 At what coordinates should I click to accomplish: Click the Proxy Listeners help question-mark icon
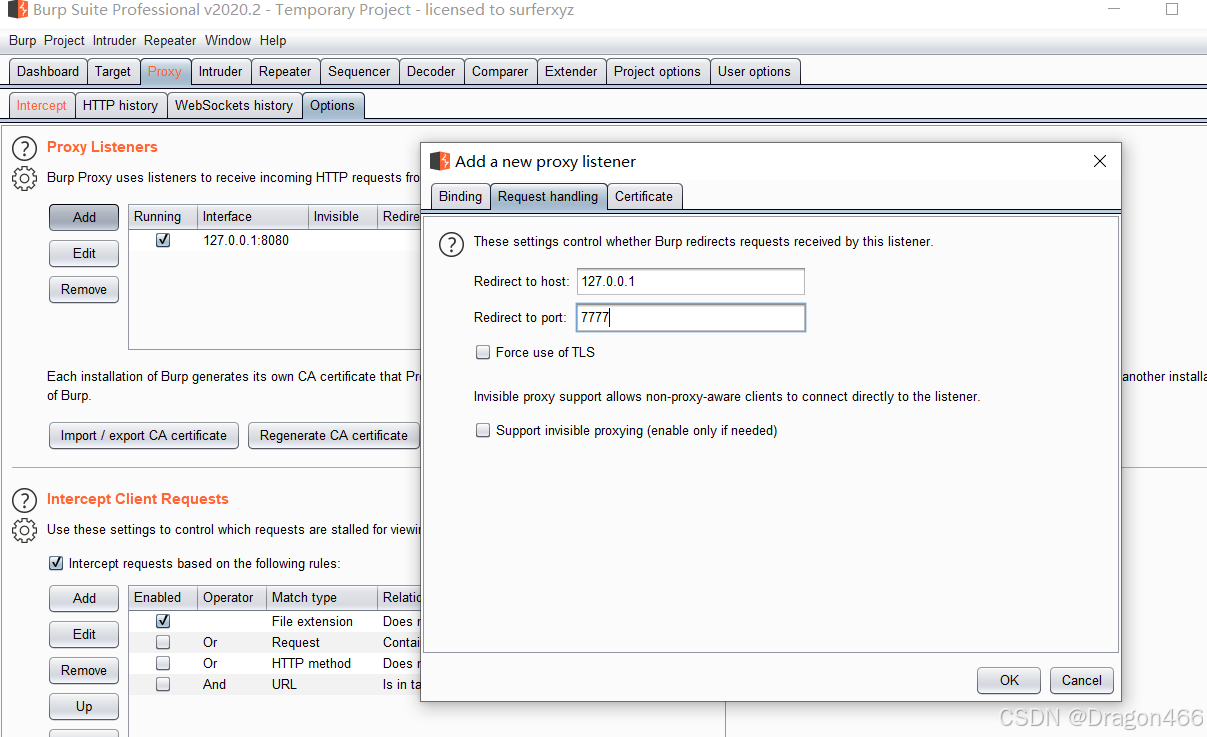pos(24,149)
